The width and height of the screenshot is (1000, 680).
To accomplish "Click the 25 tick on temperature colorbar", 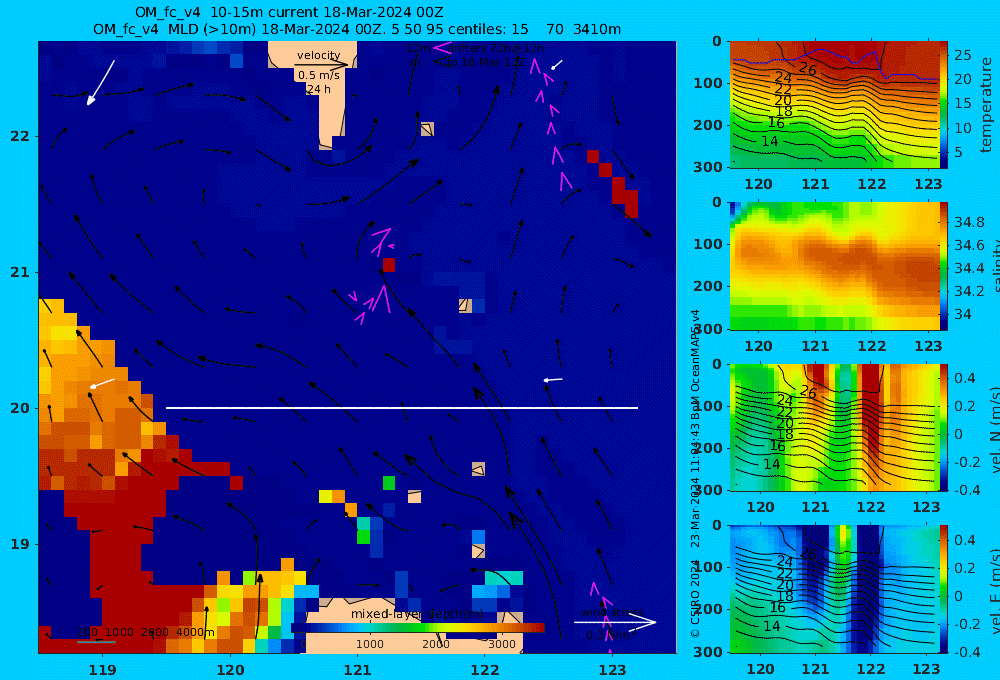I will click(x=963, y=55).
